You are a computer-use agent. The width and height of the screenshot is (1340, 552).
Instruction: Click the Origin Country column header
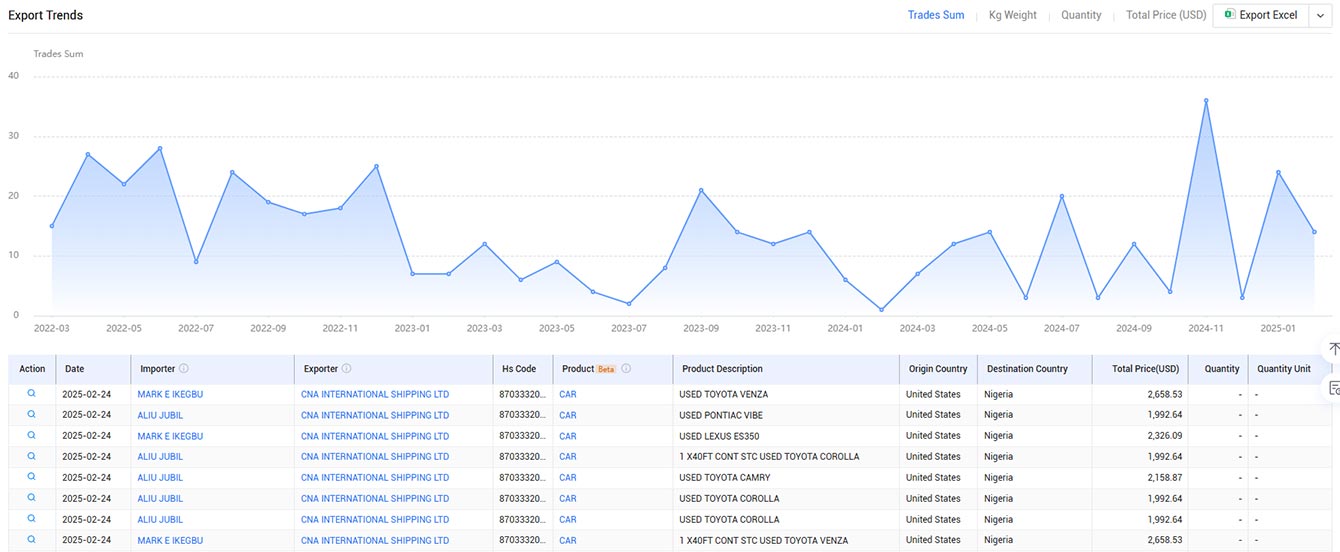938,369
